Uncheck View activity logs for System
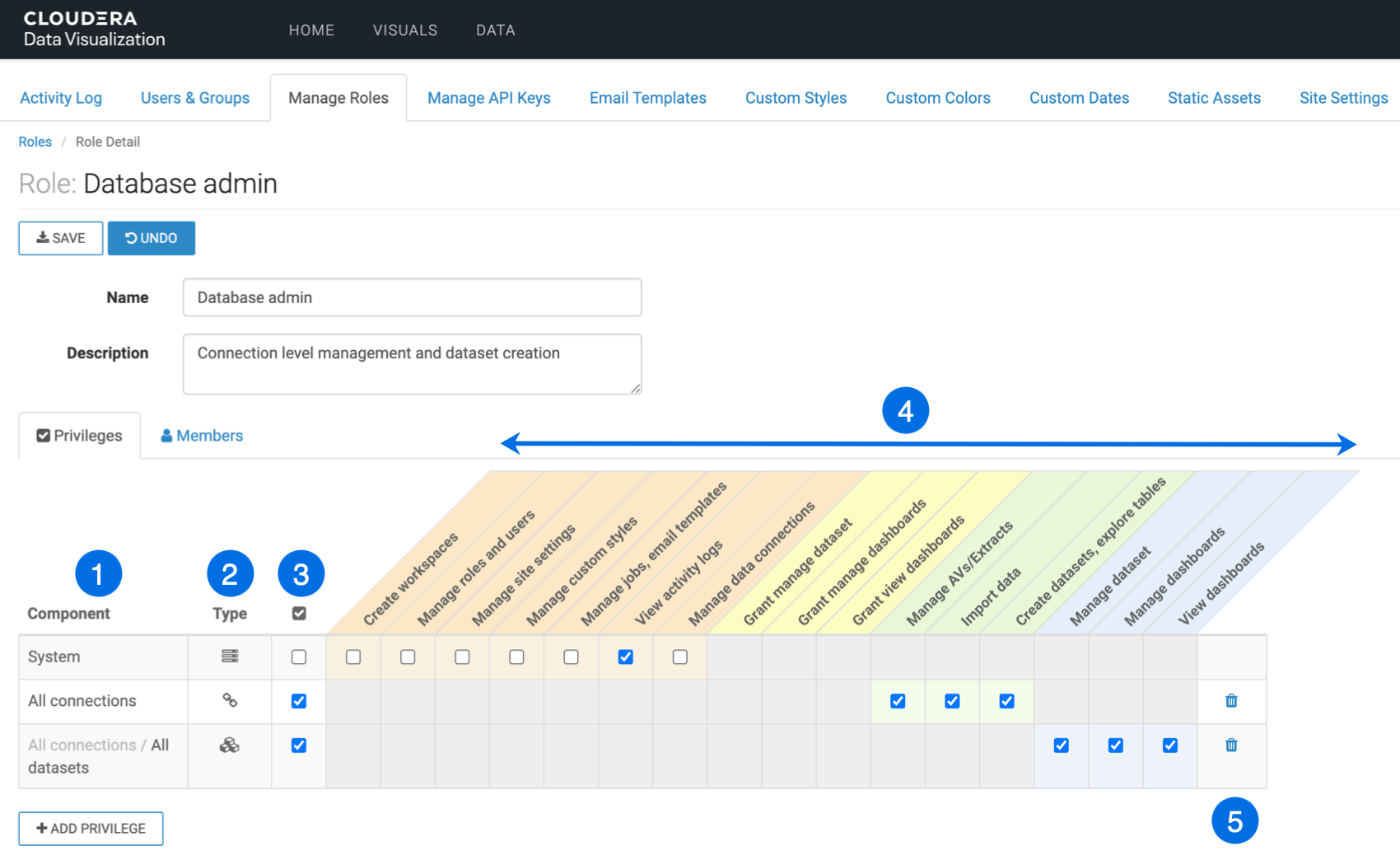Image resolution: width=1400 pixels, height=855 pixels. click(x=626, y=657)
